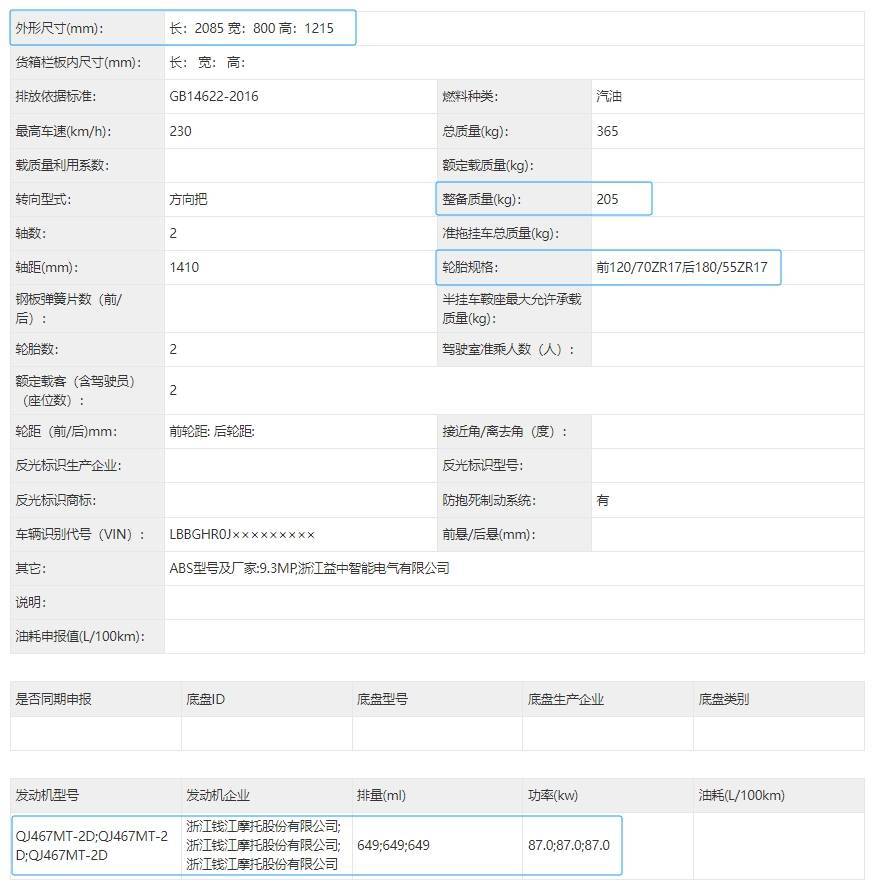Click the 排放依据标准 label

(56, 97)
